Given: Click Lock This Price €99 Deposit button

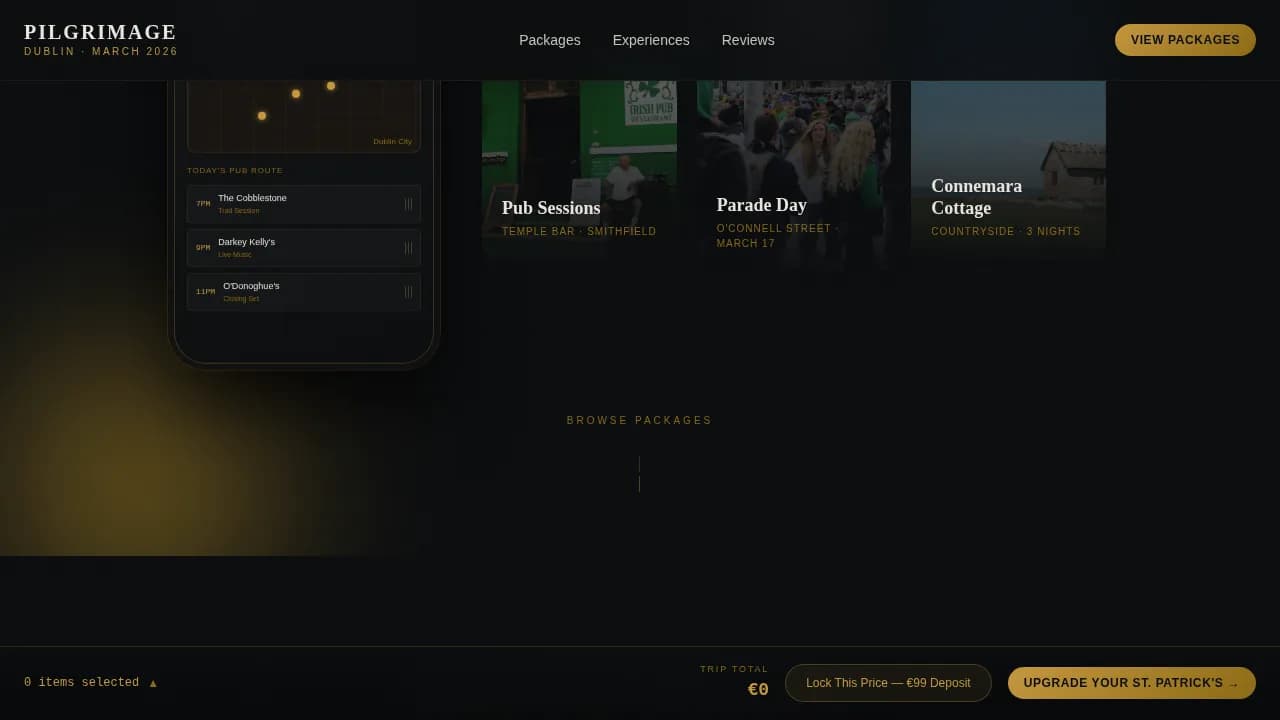Looking at the screenshot, I should pos(888,683).
